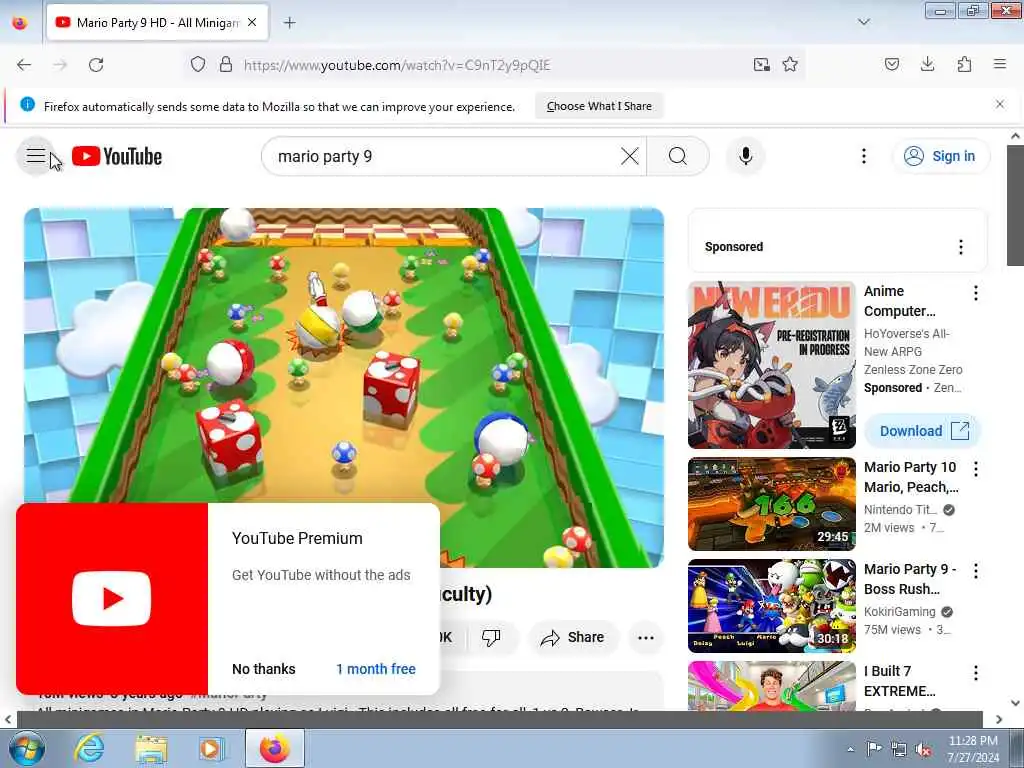The width and height of the screenshot is (1024, 768).
Task: Open Firefox downloads panel
Action: pyautogui.click(x=927, y=65)
